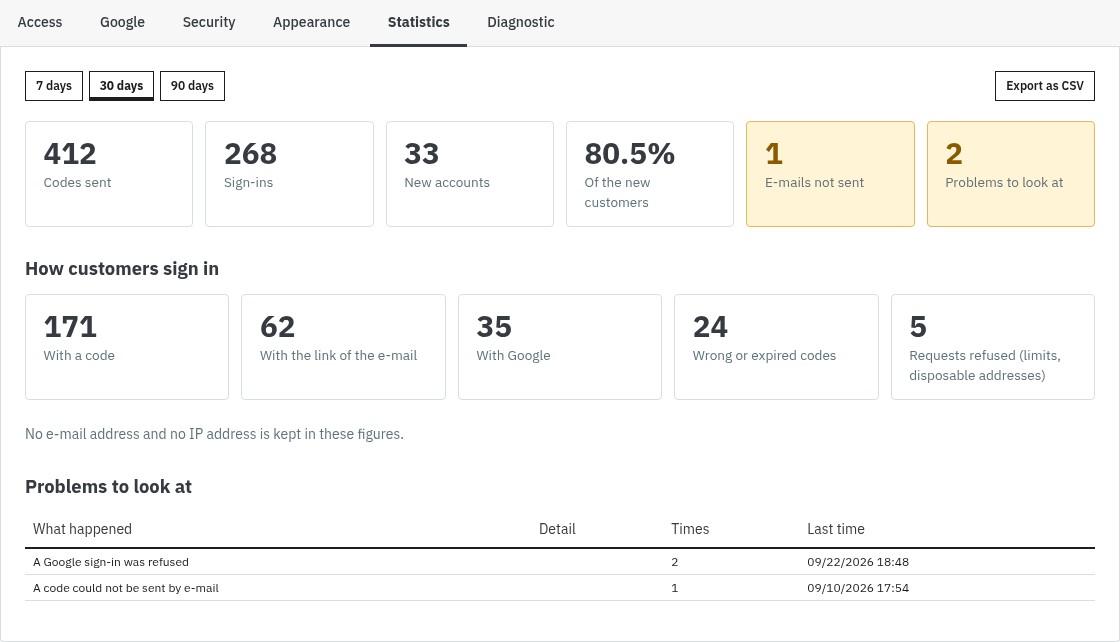Click the Times value for code not sent
1120x642 pixels.
(674, 588)
